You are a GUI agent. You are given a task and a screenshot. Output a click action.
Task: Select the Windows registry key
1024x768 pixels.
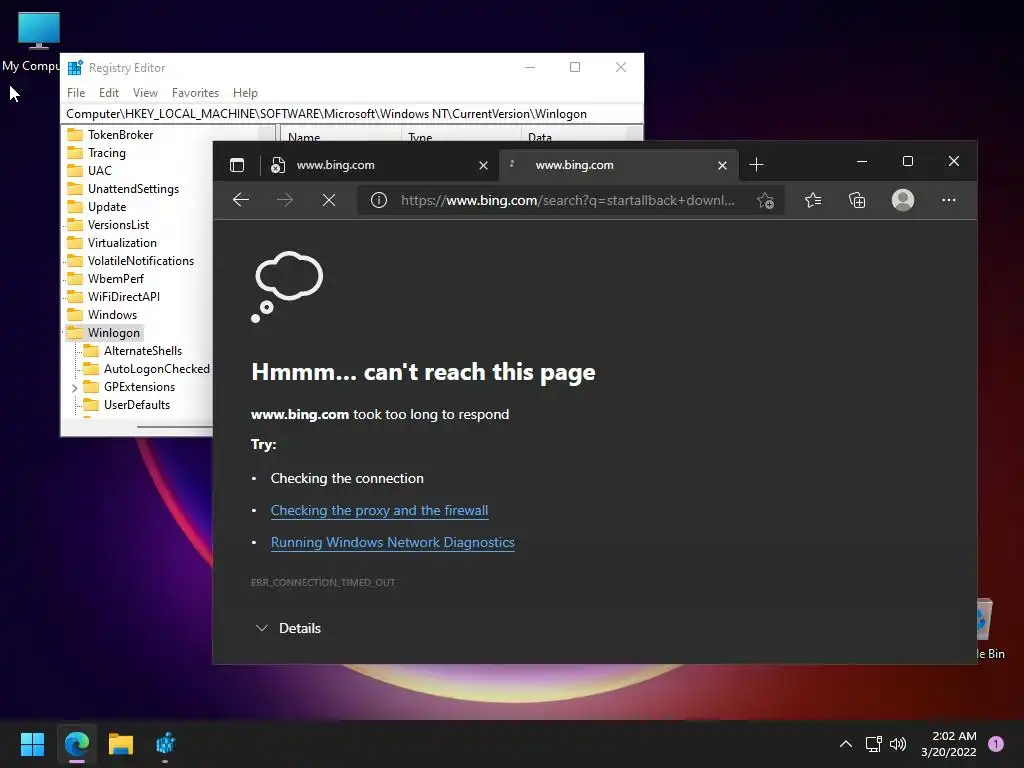pyautogui.click(x=112, y=315)
